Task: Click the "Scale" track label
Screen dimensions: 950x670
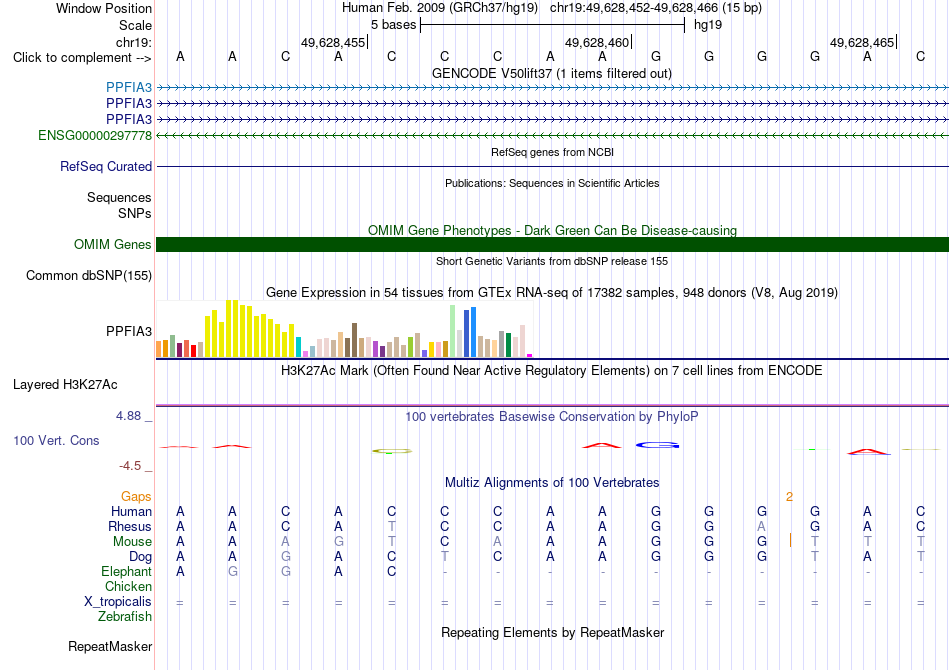Action: [x=135, y=25]
